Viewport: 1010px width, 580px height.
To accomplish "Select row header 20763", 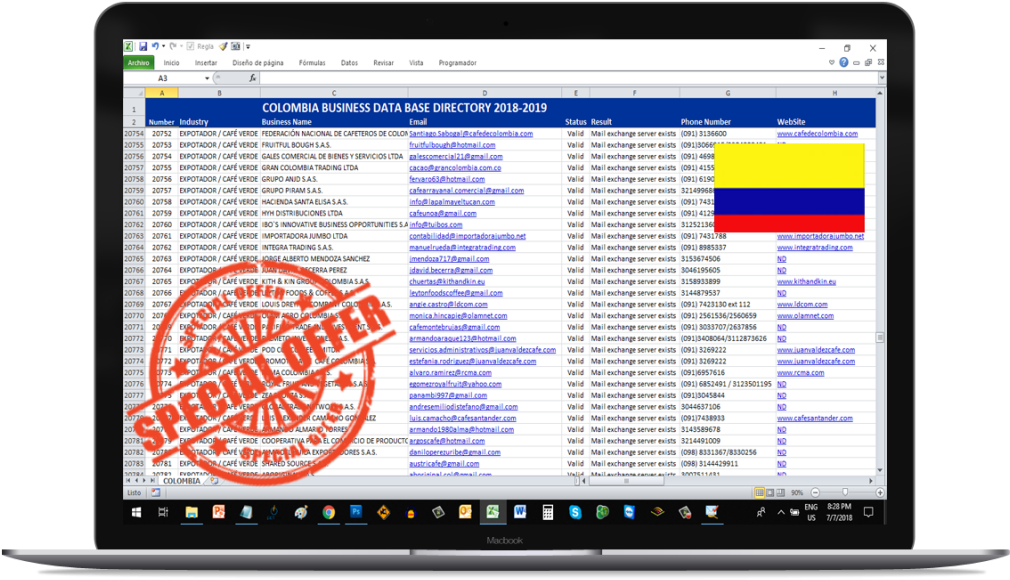I will (134, 236).
